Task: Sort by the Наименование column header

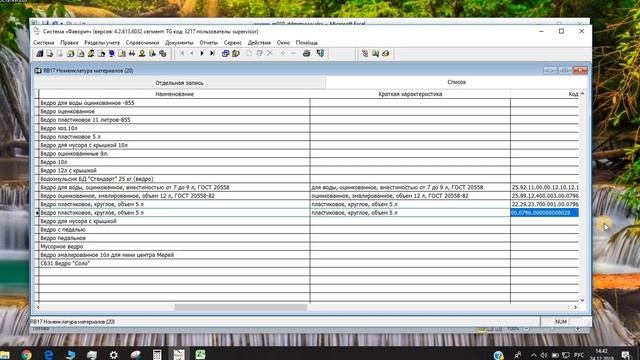Action: [174, 94]
